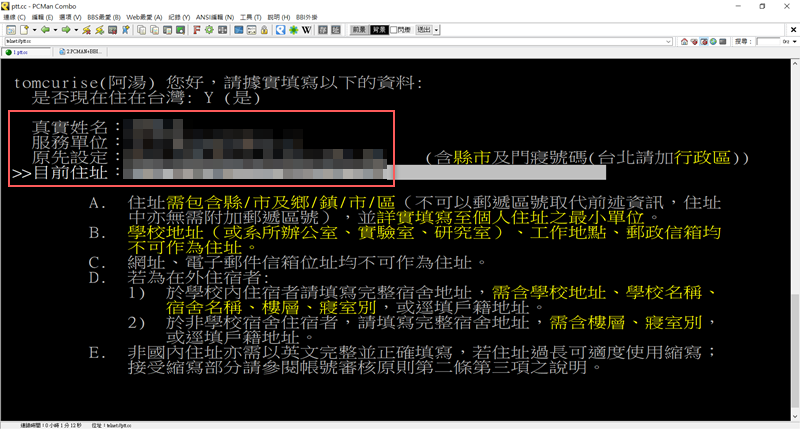Go forward with the green right arrow
This screenshot has height=429, width=800.
pyautogui.click(x=66, y=30)
